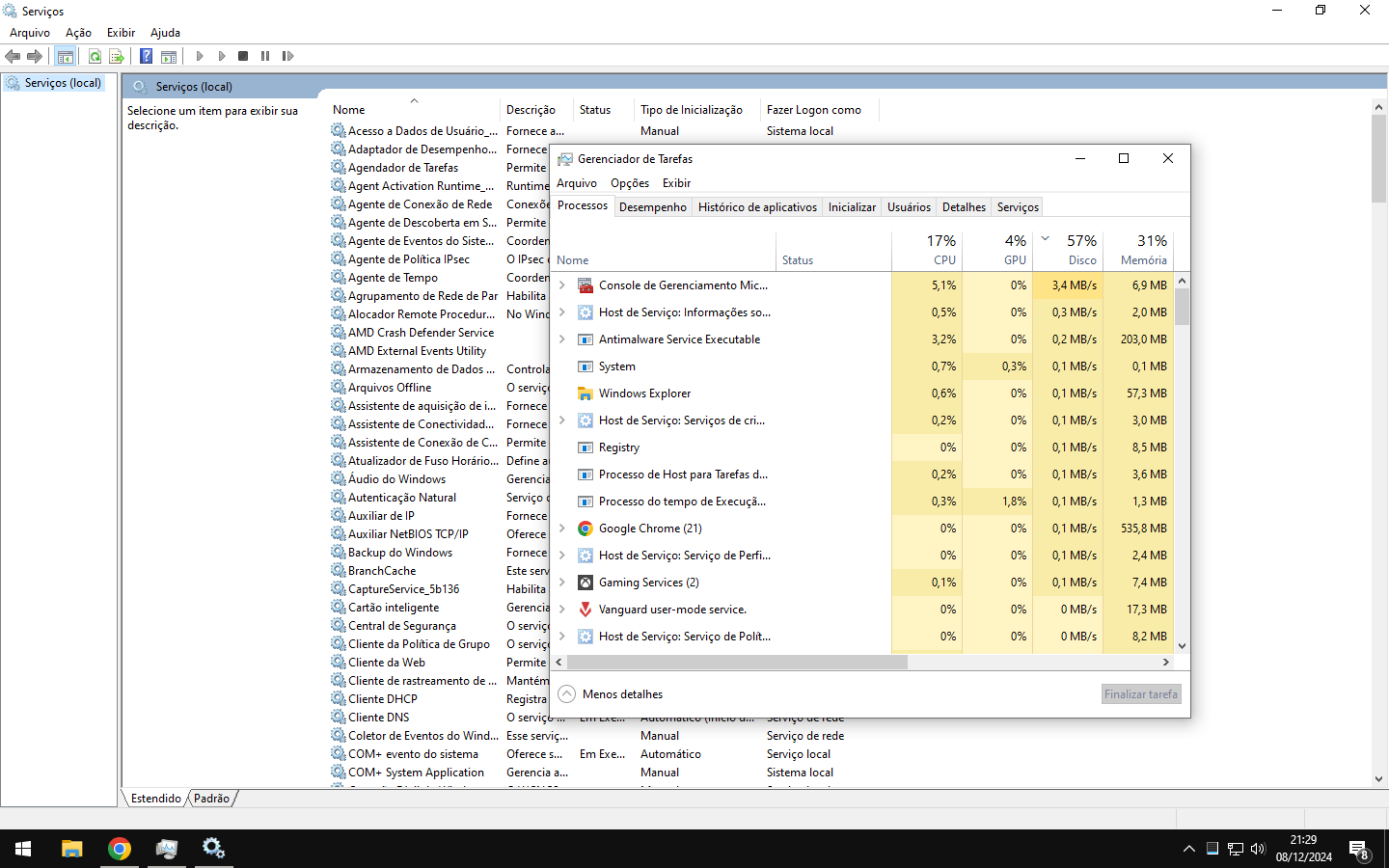Click the Forward arrow in Serviços toolbar
The width and height of the screenshot is (1389, 868).
35,56
